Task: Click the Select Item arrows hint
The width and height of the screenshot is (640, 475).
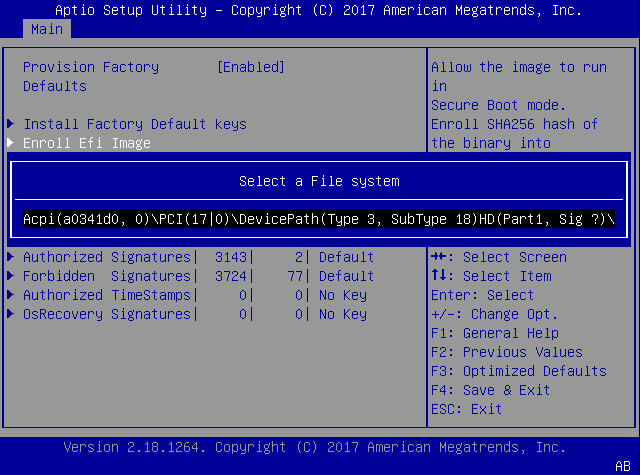Action: click(491, 276)
